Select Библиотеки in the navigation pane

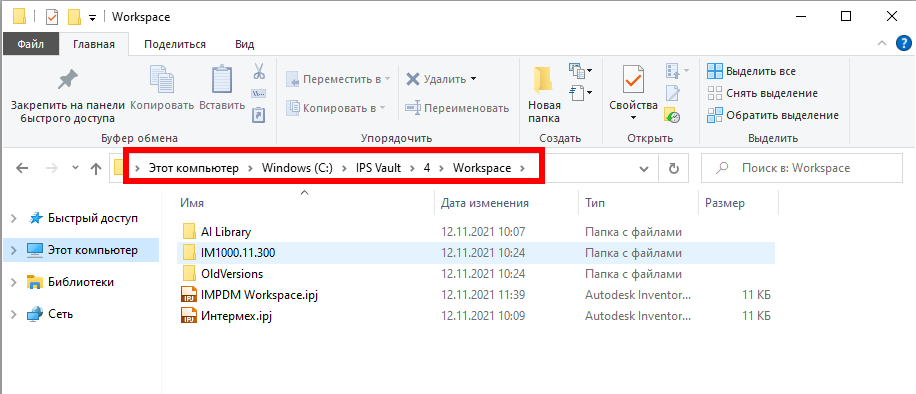pos(81,282)
